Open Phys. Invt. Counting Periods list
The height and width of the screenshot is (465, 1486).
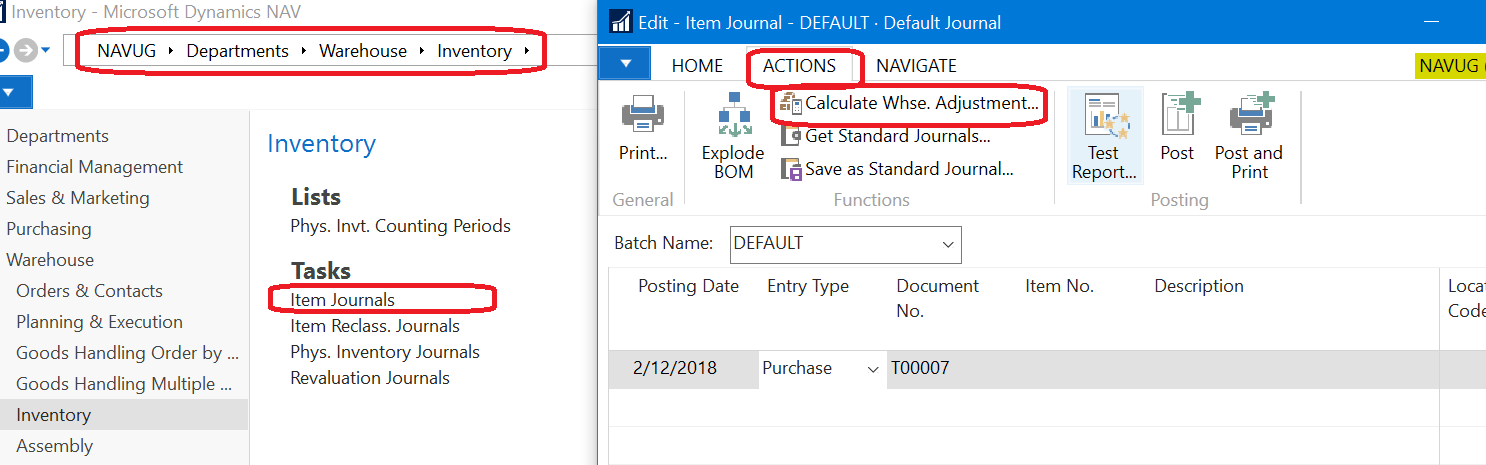click(400, 226)
